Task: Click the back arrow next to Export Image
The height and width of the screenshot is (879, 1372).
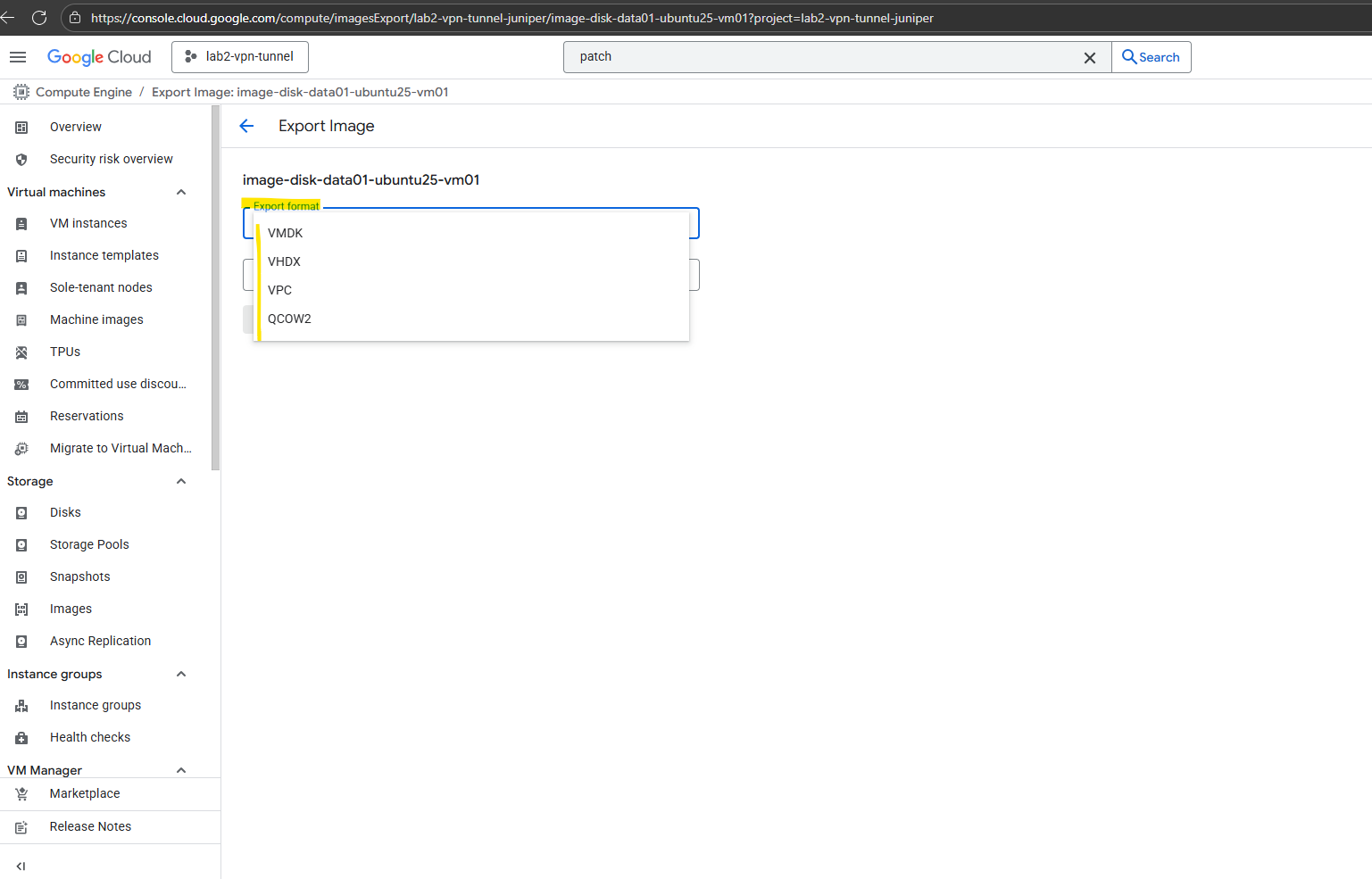Action: pyautogui.click(x=247, y=126)
